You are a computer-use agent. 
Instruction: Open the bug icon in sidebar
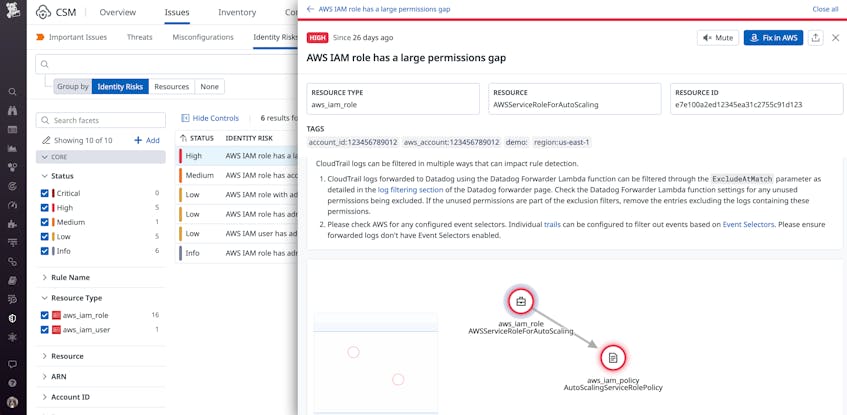tap(12, 337)
